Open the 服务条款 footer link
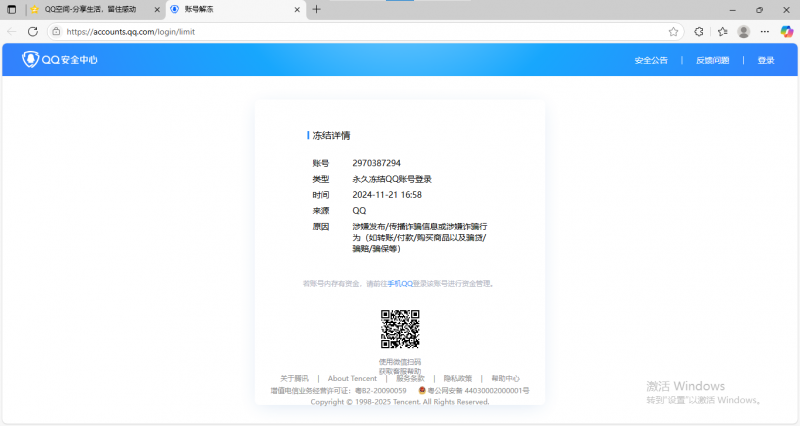This screenshot has width=800, height=426. pos(410,379)
